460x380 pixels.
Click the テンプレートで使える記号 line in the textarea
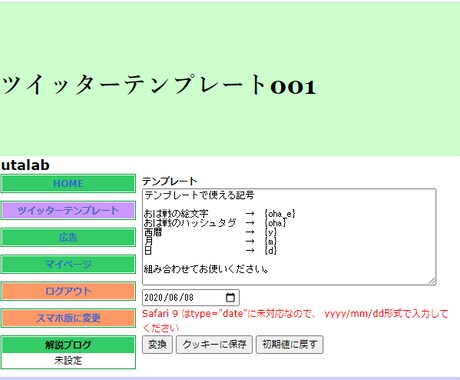pos(199,195)
